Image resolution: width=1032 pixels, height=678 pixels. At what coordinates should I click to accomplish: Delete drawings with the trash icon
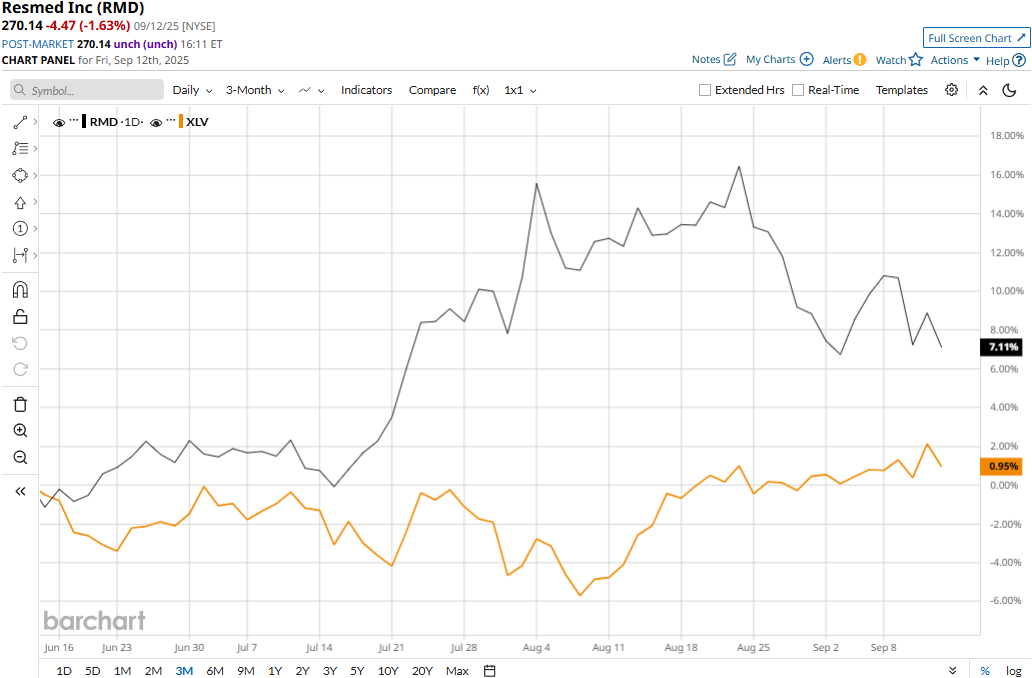(x=20, y=404)
